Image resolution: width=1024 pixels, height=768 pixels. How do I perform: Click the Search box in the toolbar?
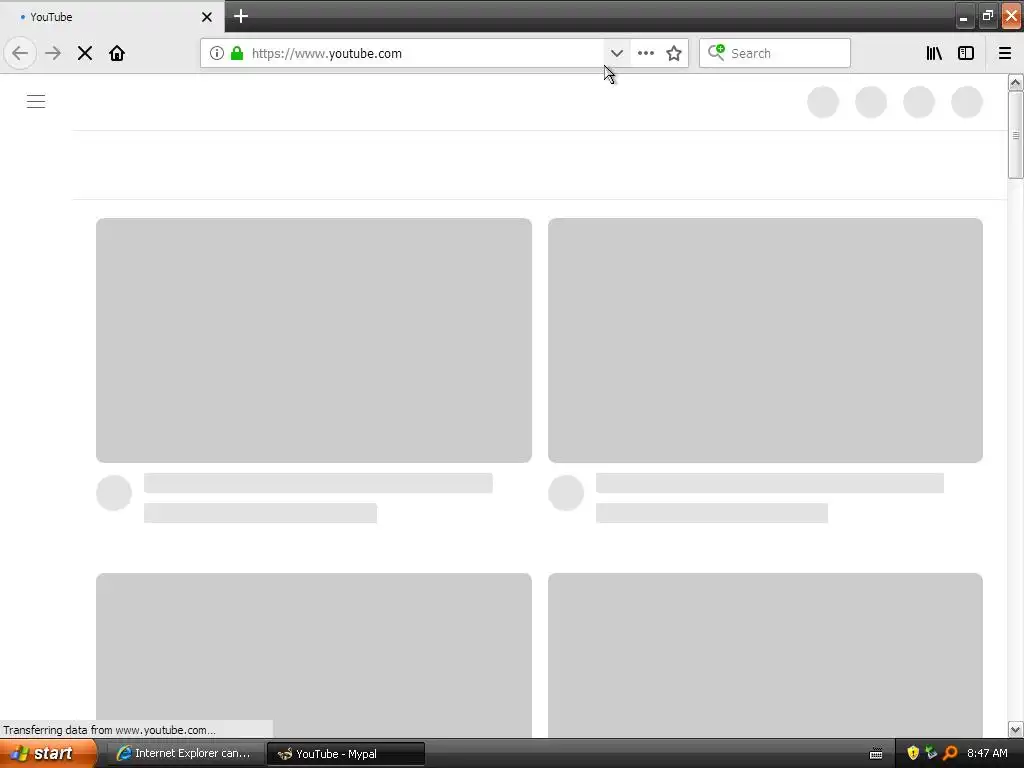coord(775,53)
